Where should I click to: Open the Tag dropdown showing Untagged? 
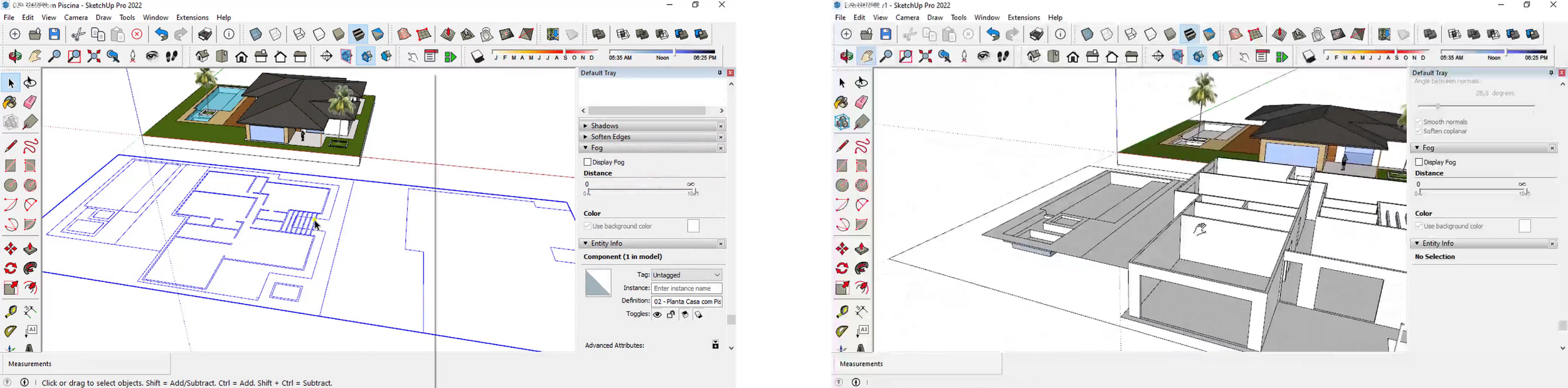pyautogui.click(x=687, y=275)
